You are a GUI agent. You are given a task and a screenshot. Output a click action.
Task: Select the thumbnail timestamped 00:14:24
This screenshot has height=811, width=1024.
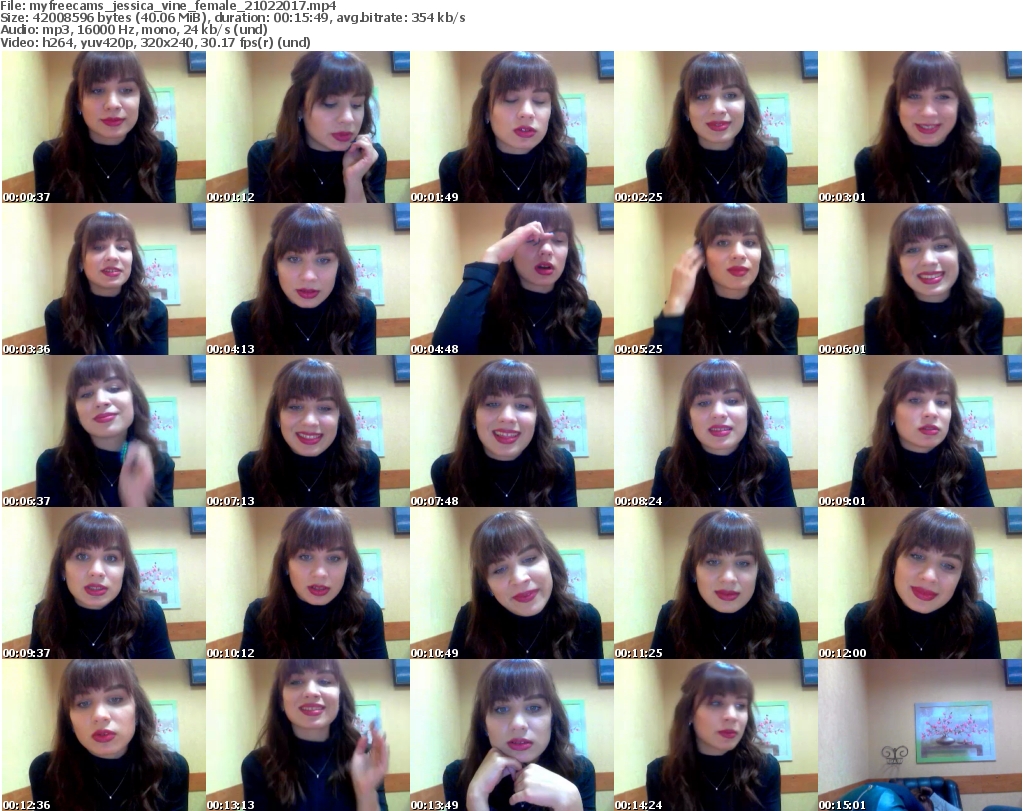point(716,735)
